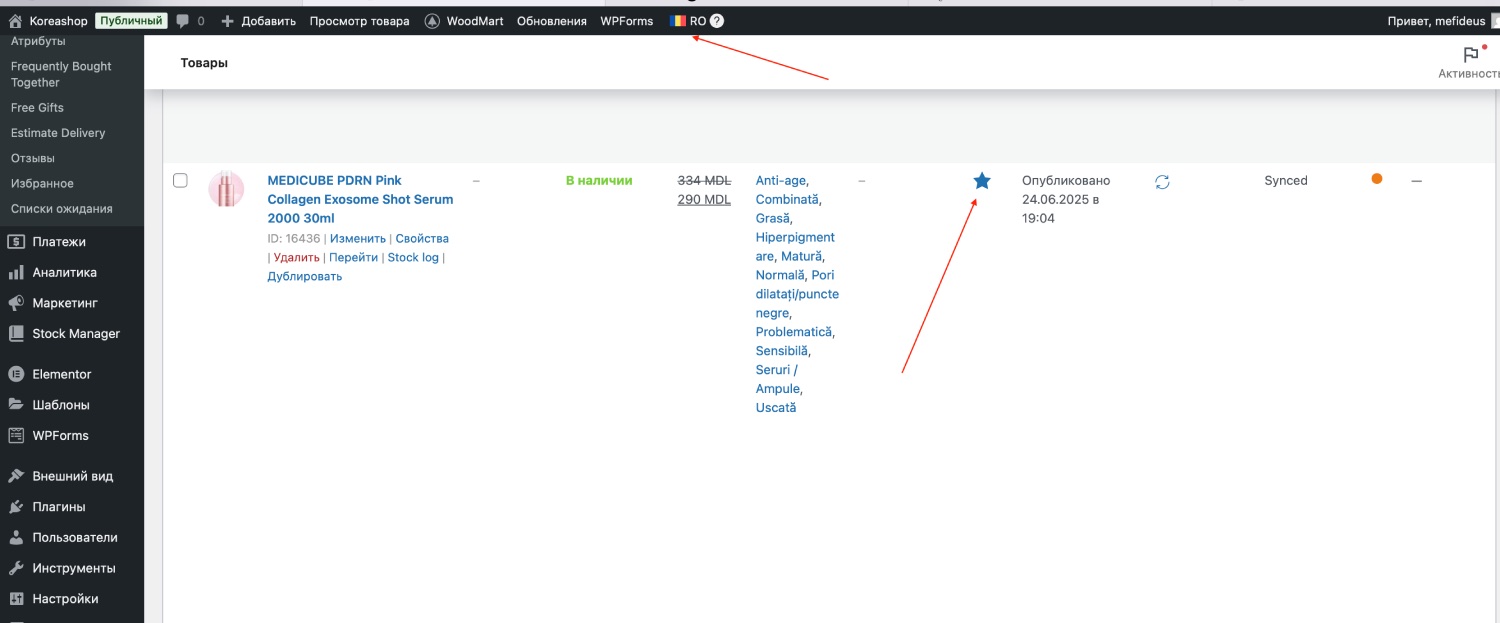This screenshot has height=623, width=1500.
Task: Click Просмотр товара in admin bar
Action: (x=359, y=21)
